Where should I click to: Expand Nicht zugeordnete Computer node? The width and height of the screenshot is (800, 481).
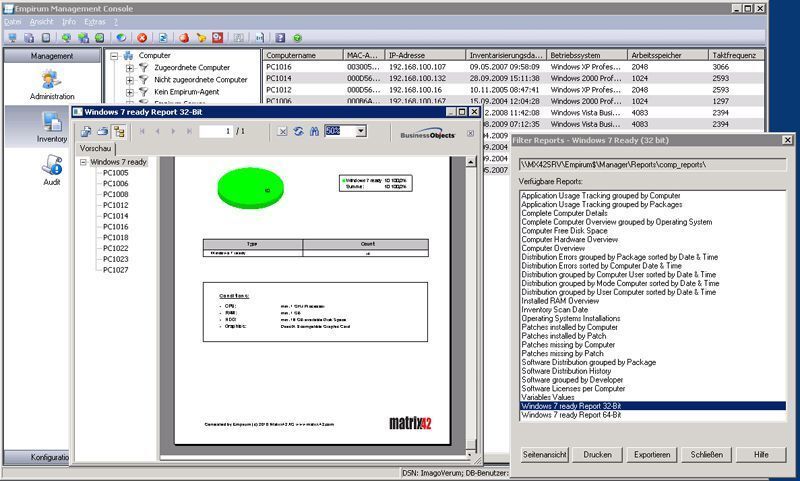130,80
